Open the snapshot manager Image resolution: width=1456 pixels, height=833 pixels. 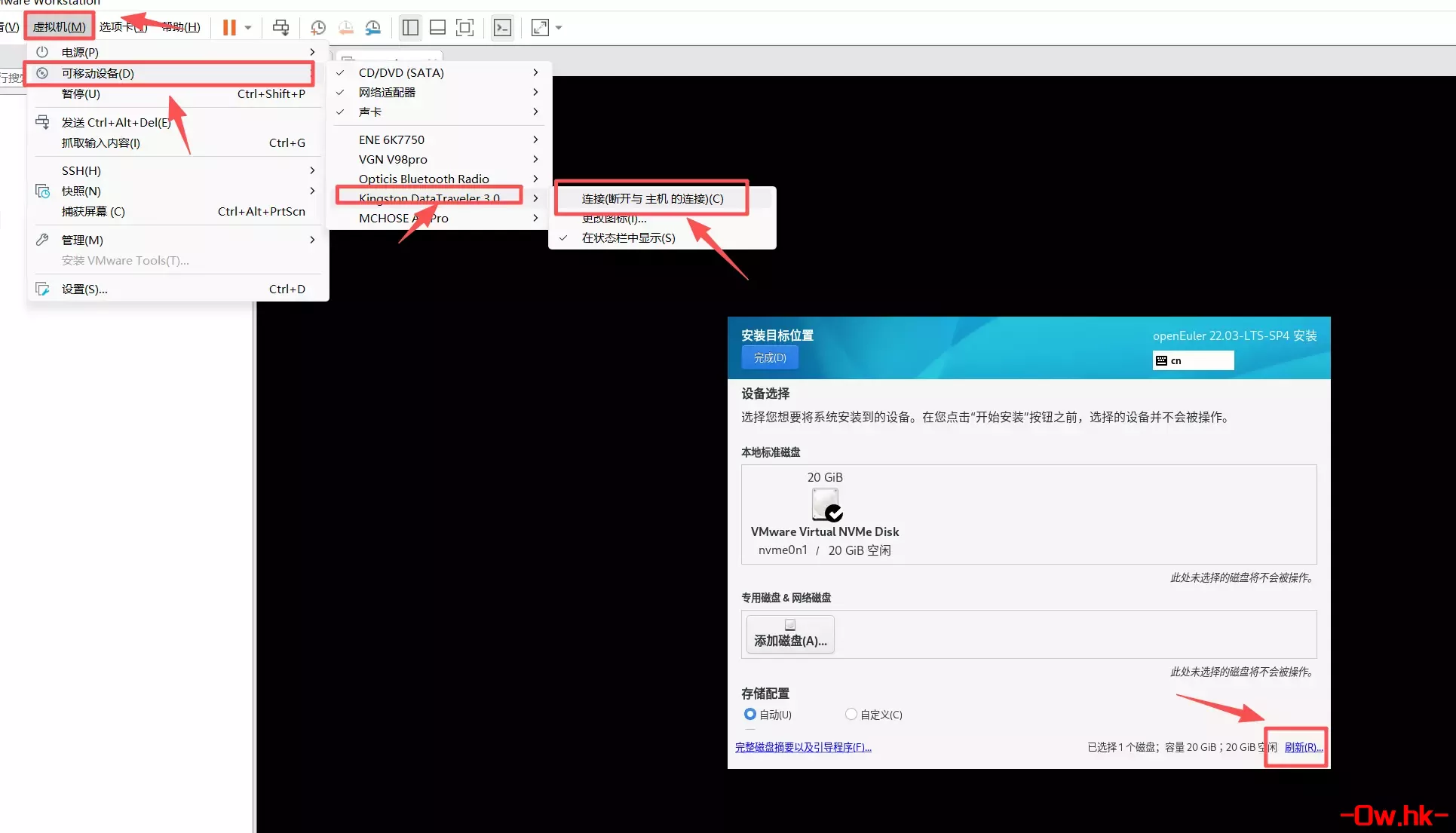(372, 27)
